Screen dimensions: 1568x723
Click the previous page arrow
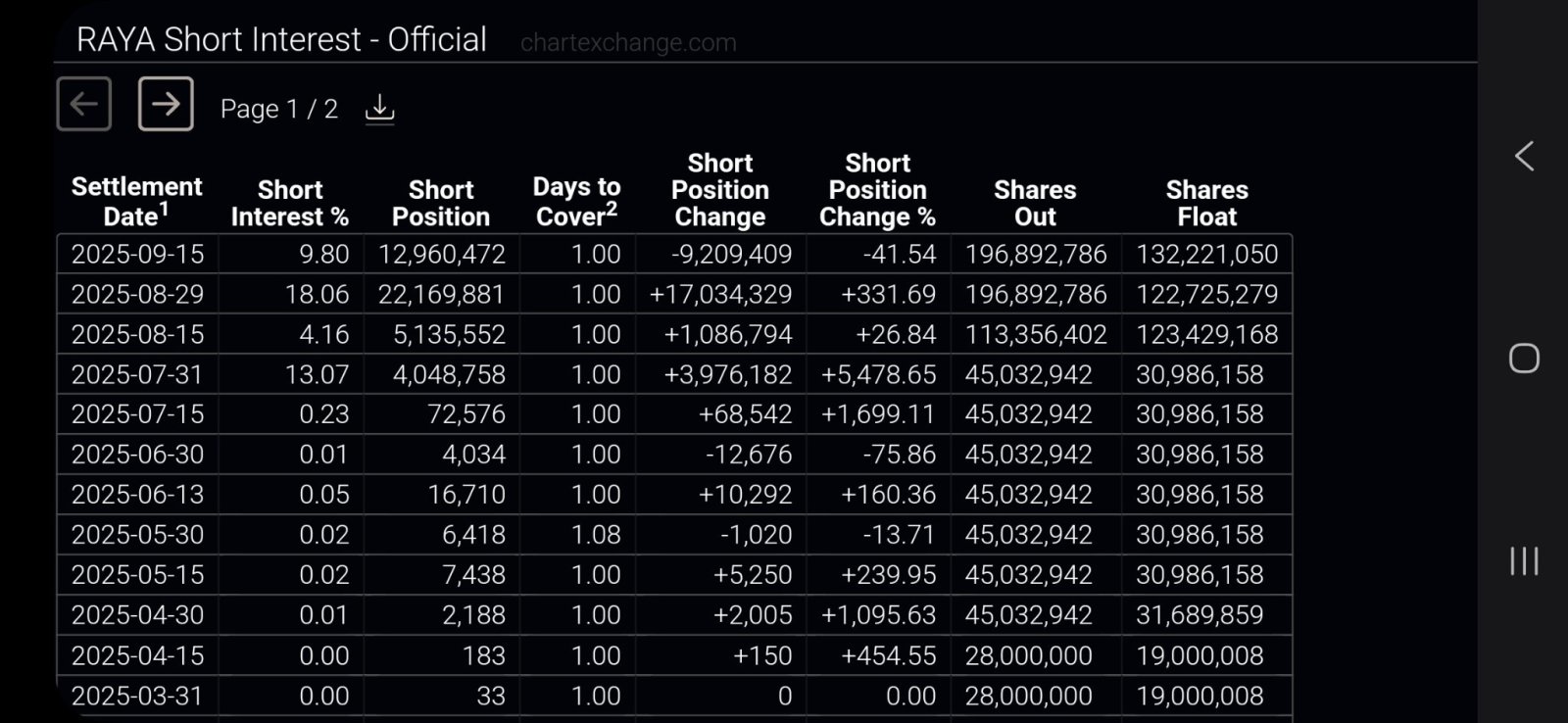coord(84,104)
